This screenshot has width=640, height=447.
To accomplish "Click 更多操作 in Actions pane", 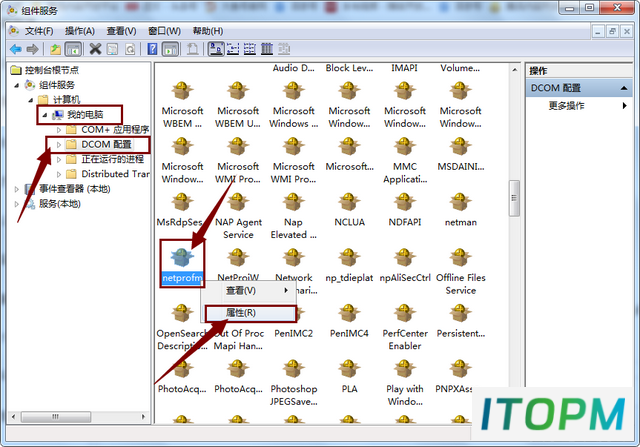I will click(566, 106).
